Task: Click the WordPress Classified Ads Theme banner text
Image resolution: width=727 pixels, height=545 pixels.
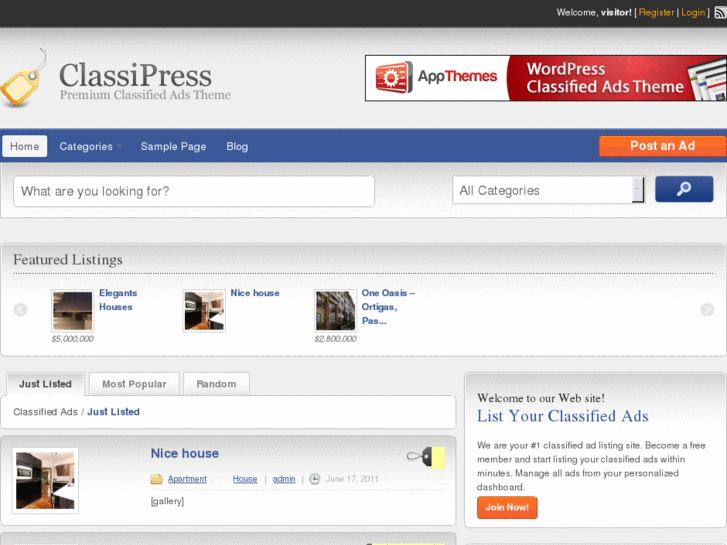Action: pyautogui.click(x=605, y=78)
